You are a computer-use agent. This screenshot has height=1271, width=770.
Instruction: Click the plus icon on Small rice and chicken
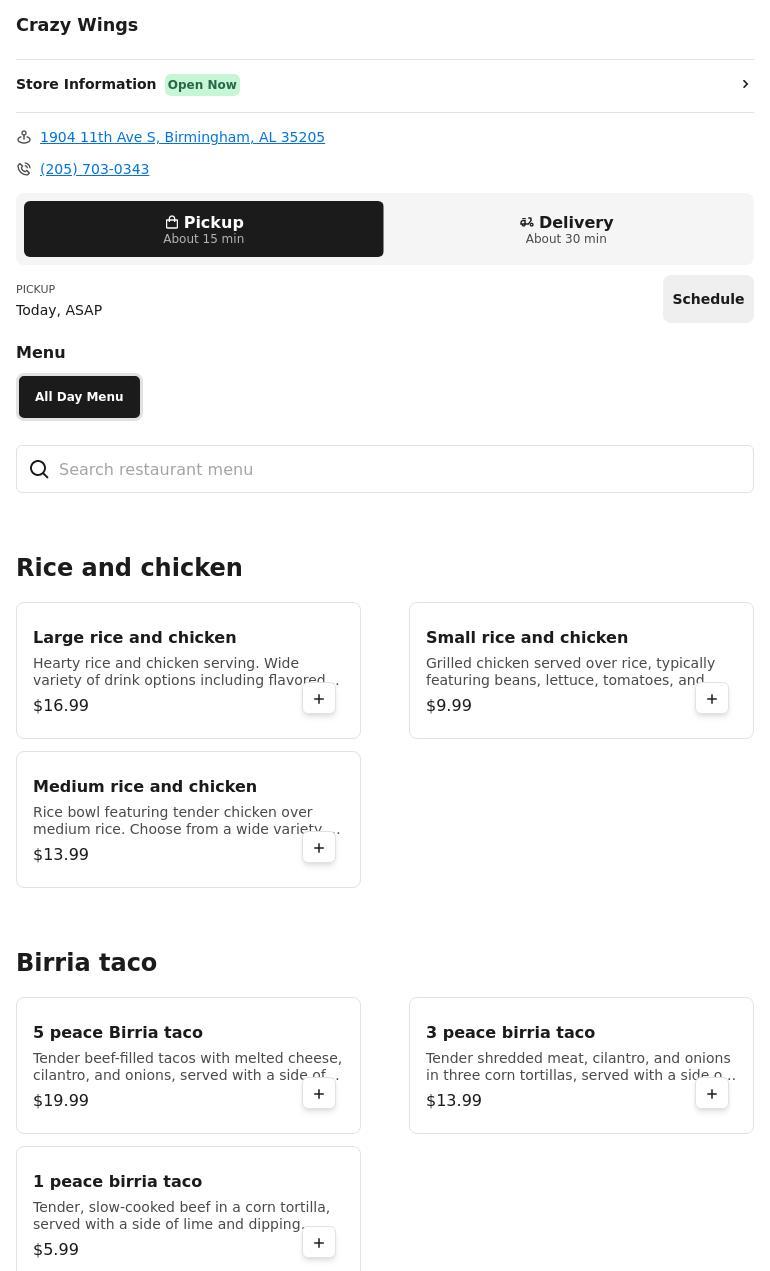tap(712, 698)
